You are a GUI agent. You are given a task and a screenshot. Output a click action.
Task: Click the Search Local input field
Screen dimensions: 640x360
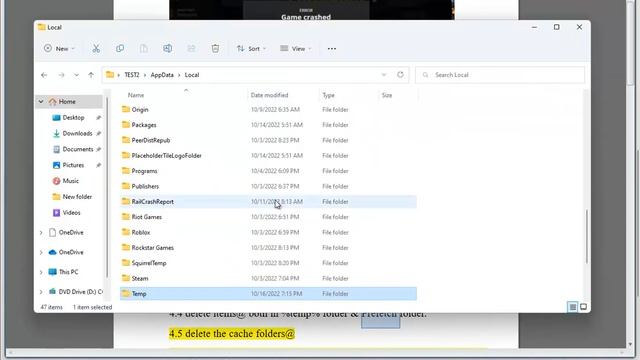point(500,75)
